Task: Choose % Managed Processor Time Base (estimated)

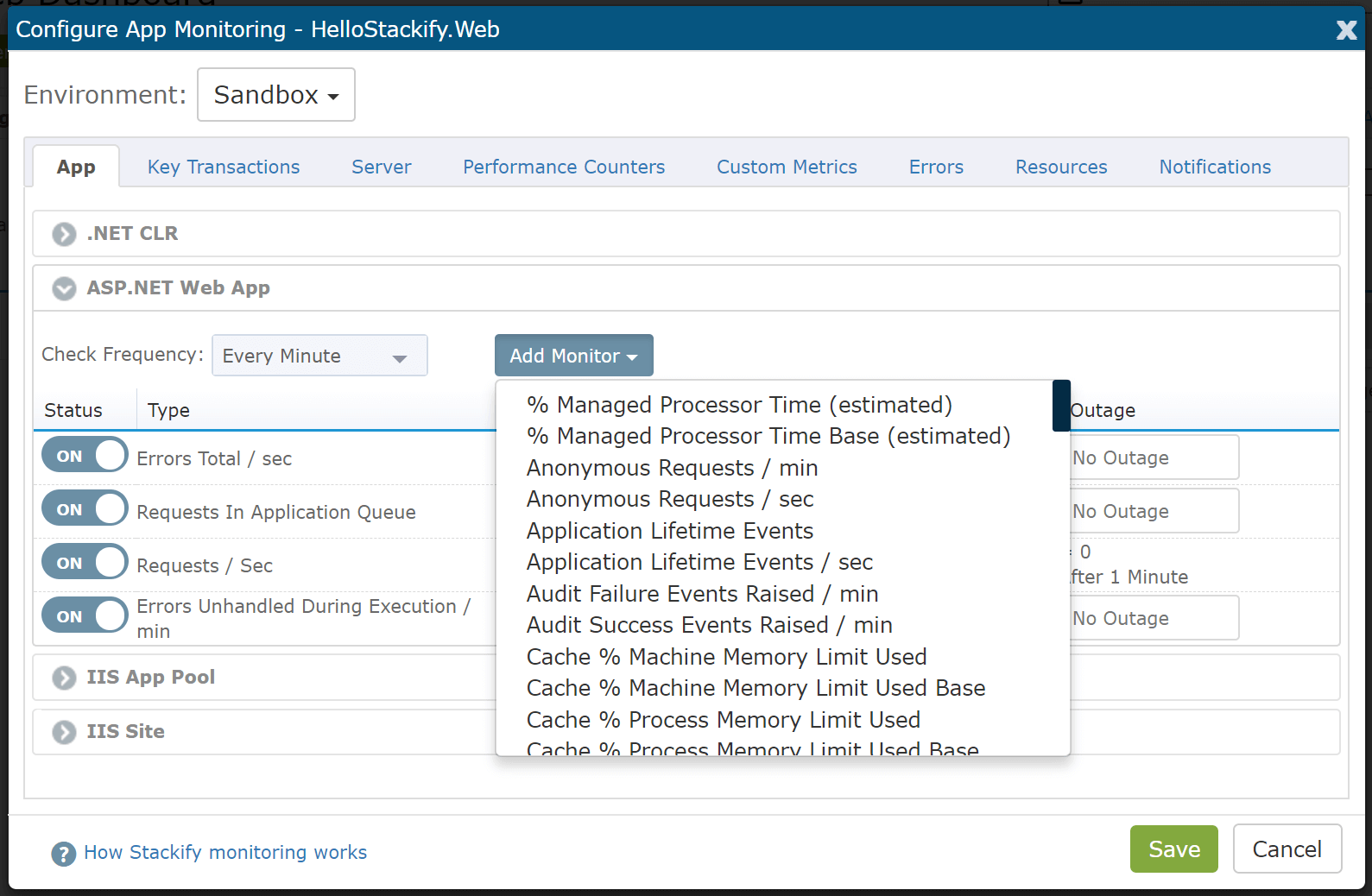Action: click(x=768, y=436)
